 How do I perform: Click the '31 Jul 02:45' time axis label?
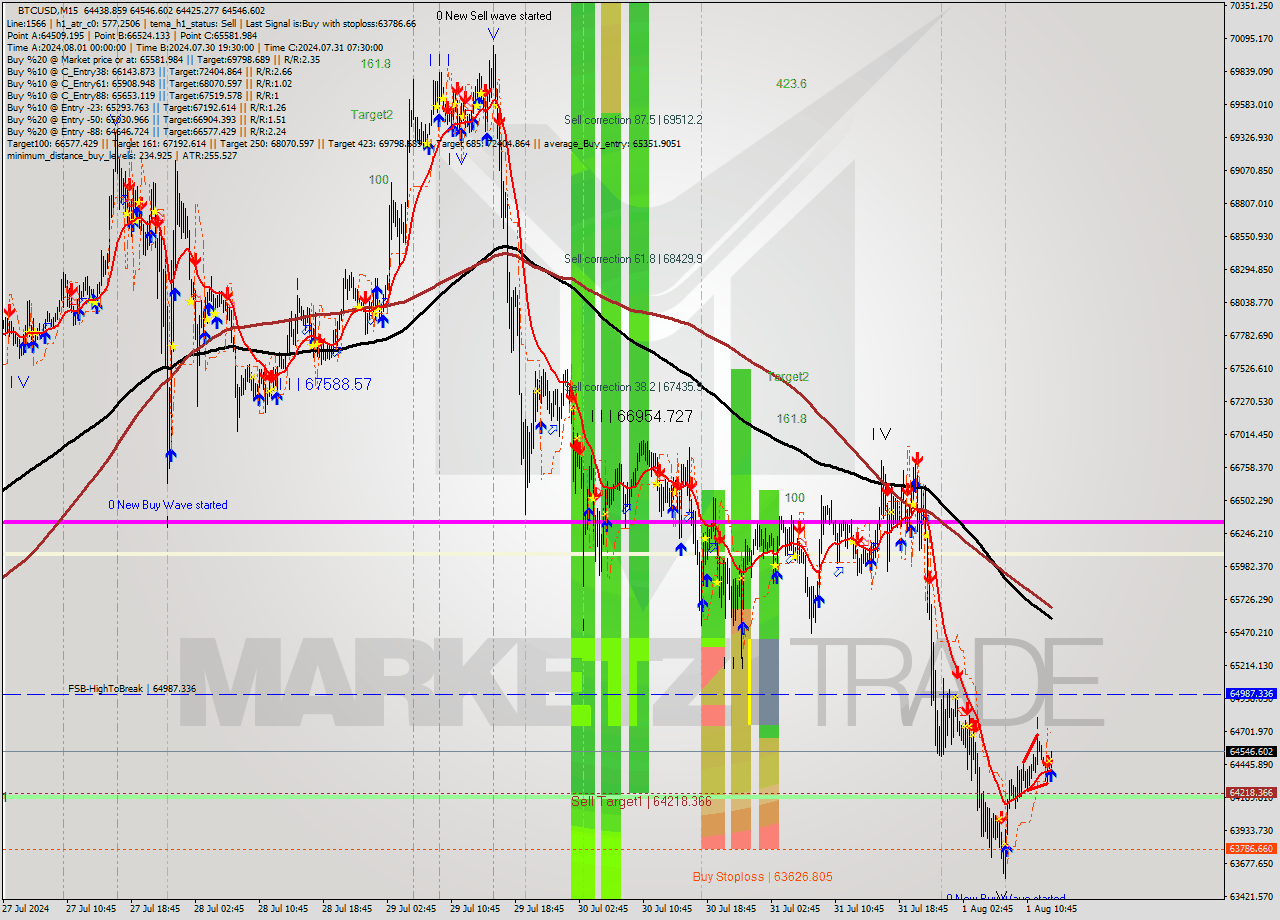point(795,909)
